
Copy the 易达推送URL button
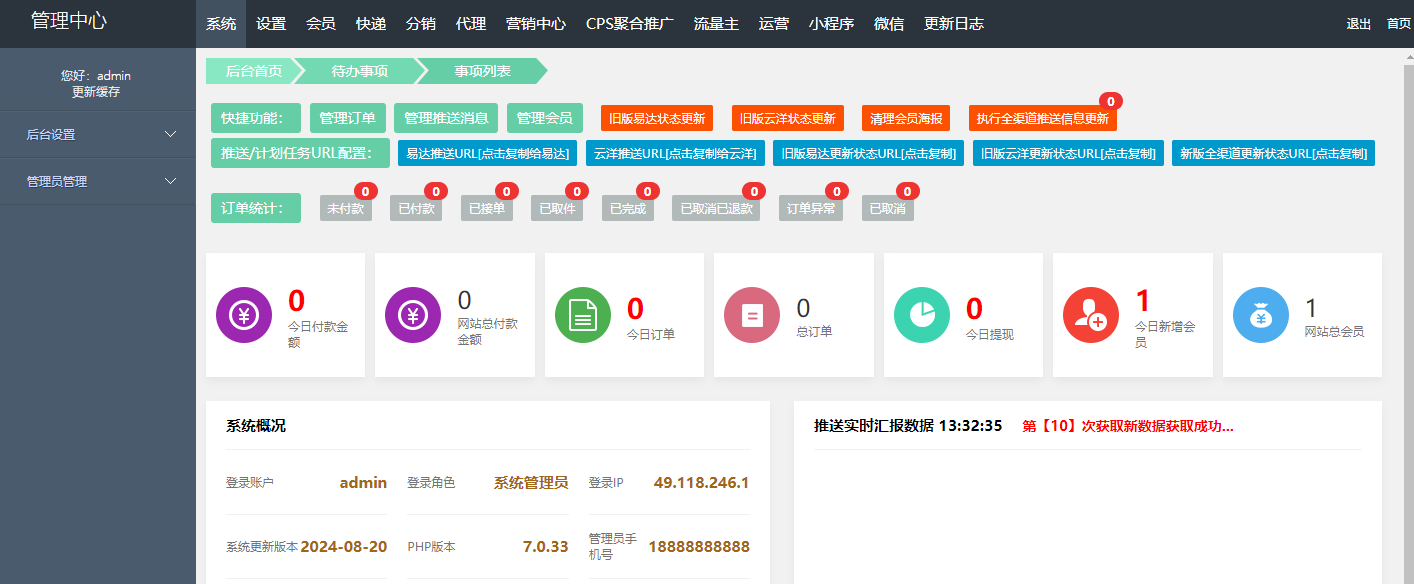[487, 153]
